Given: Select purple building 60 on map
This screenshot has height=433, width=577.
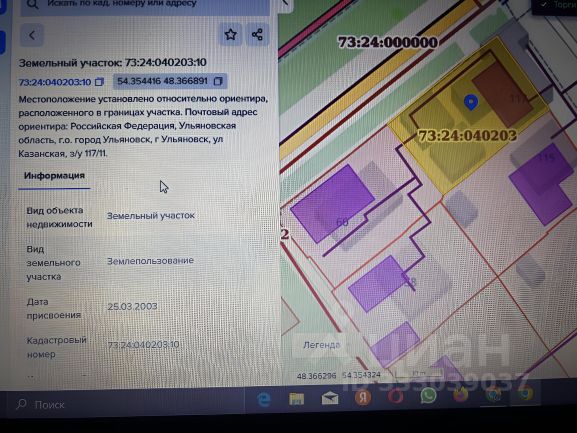Looking at the screenshot, I should point(332,204).
